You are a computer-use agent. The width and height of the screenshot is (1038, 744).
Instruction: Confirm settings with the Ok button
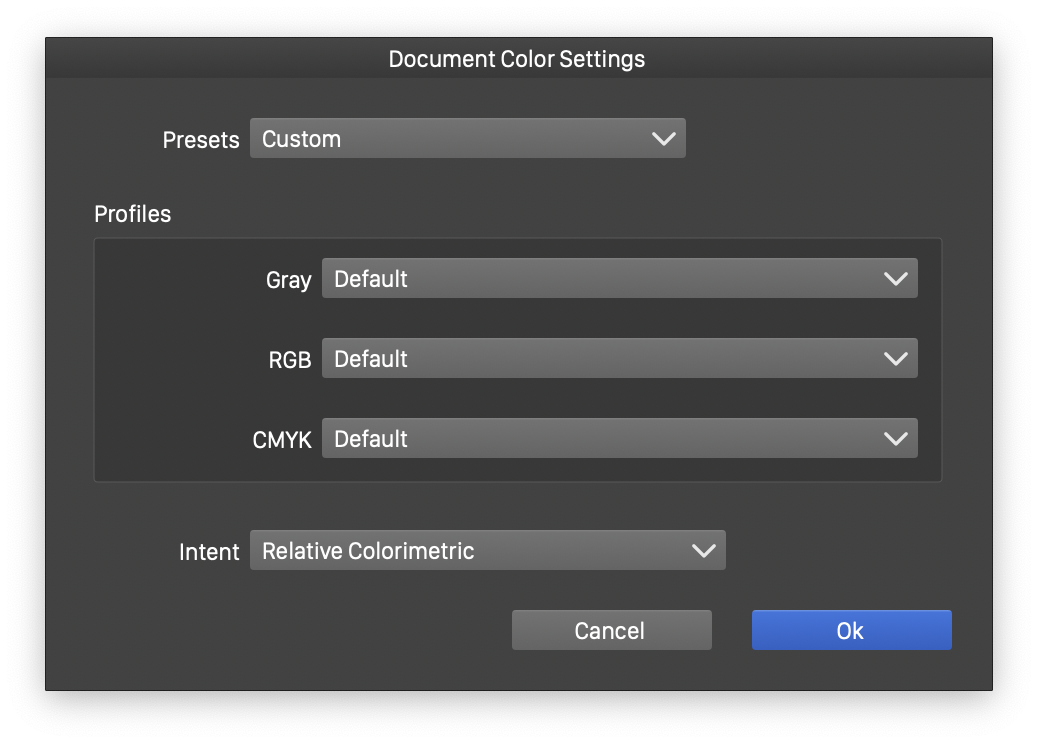pyautogui.click(x=851, y=631)
